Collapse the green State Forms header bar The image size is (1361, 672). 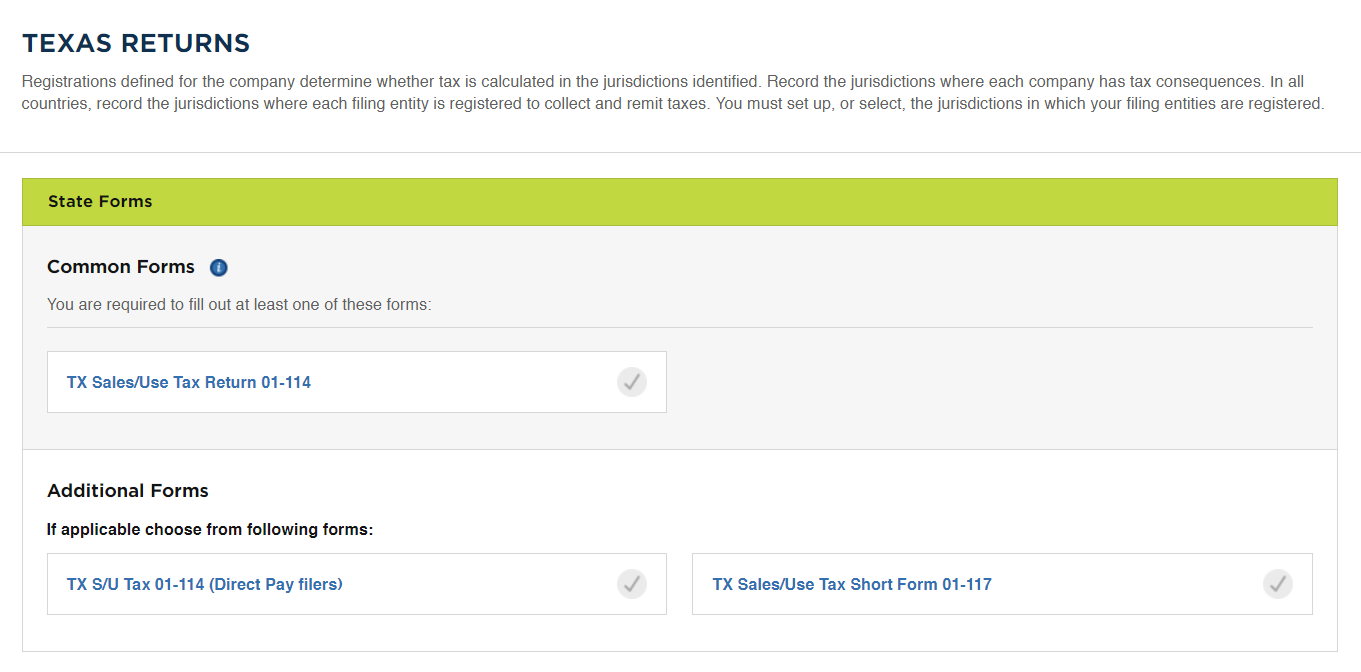[x=680, y=202]
